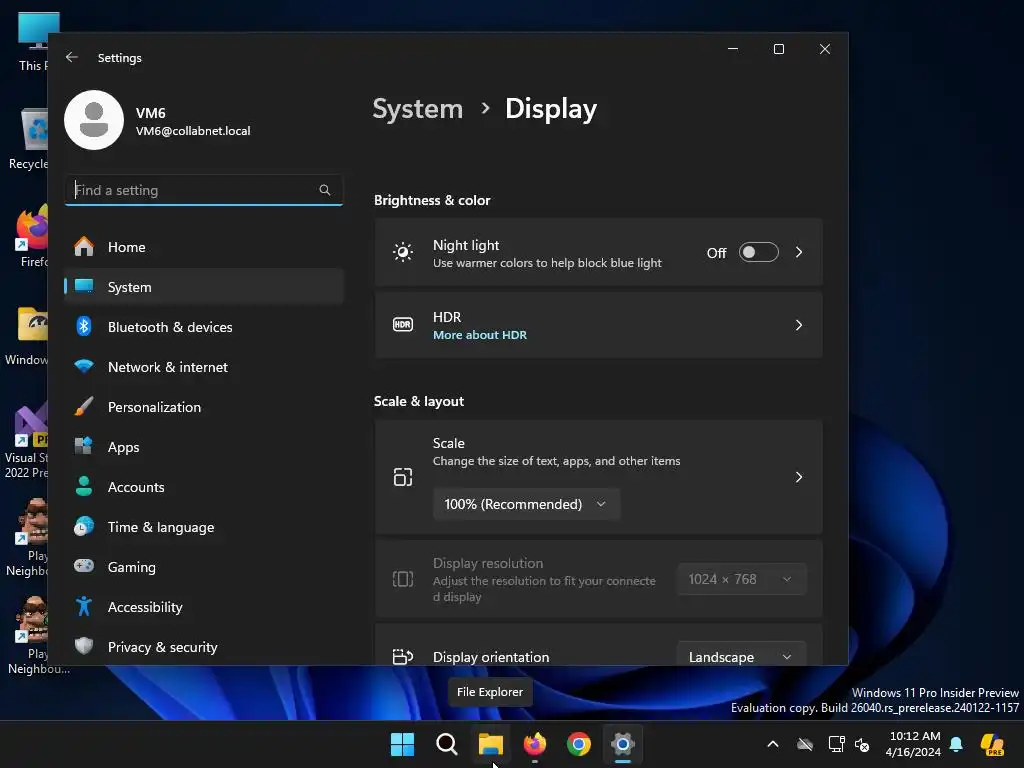
Task: Click the Display orientation label
Action: point(491,657)
